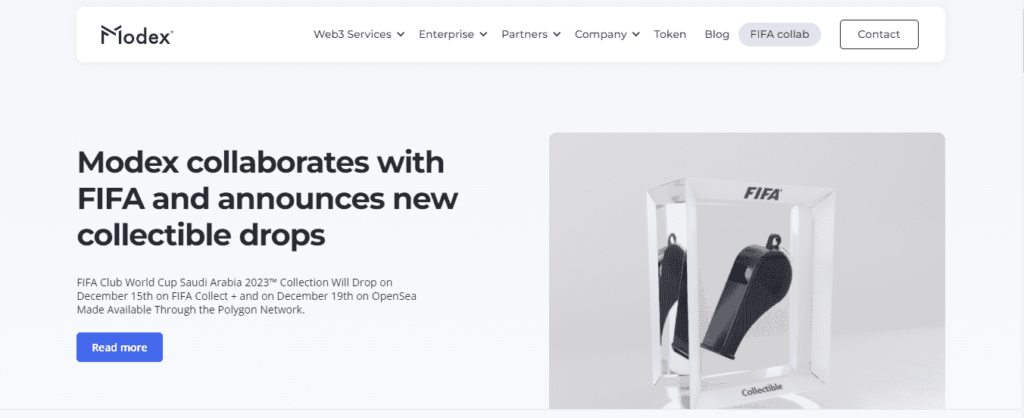Expand the Partners chevron arrow
Image resolution: width=1024 pixels, height=418 pixels.
tap(556, 35)
